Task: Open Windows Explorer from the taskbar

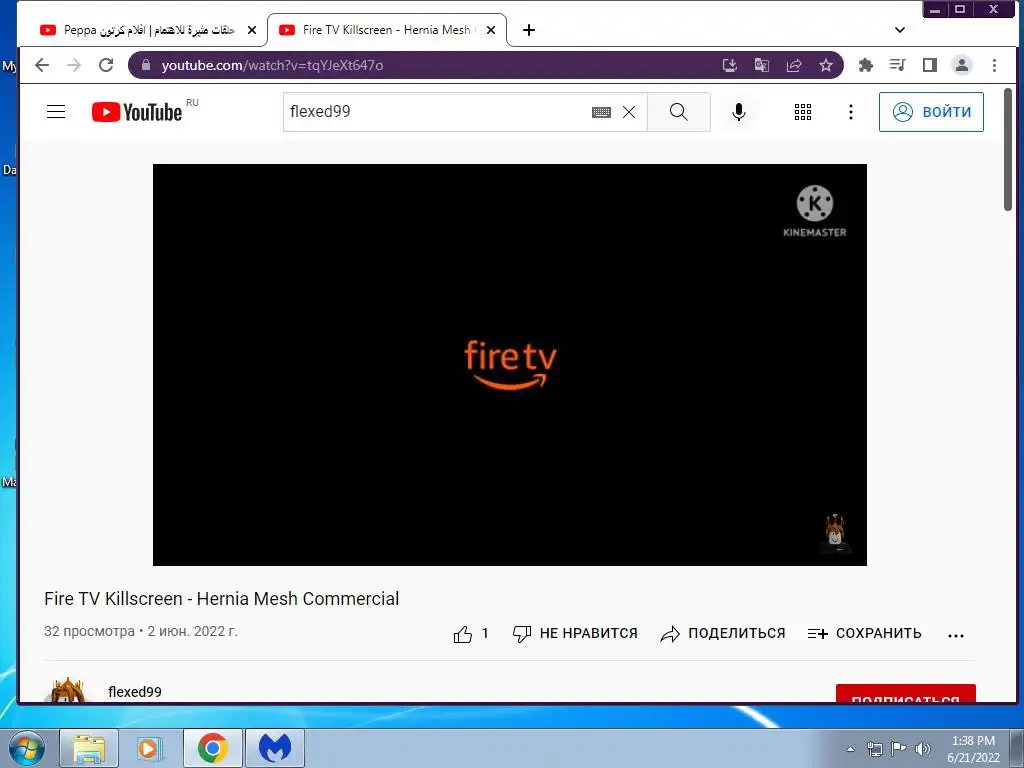Action: pos(89,748)
